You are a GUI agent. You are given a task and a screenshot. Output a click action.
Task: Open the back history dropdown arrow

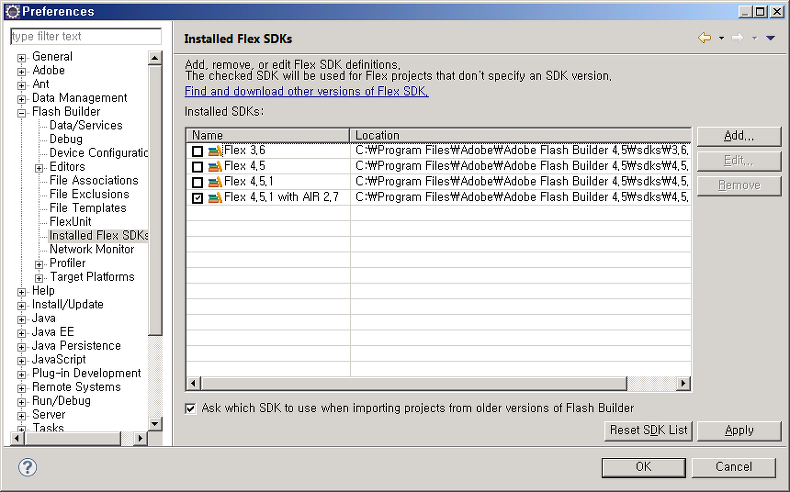[x=721, y=38]
